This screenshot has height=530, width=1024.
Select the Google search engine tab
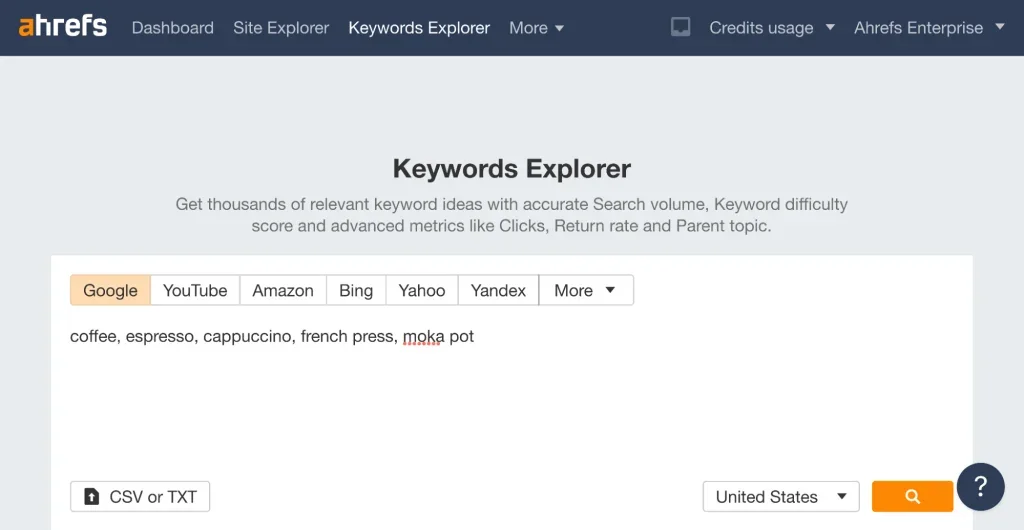tap(110, 290)
